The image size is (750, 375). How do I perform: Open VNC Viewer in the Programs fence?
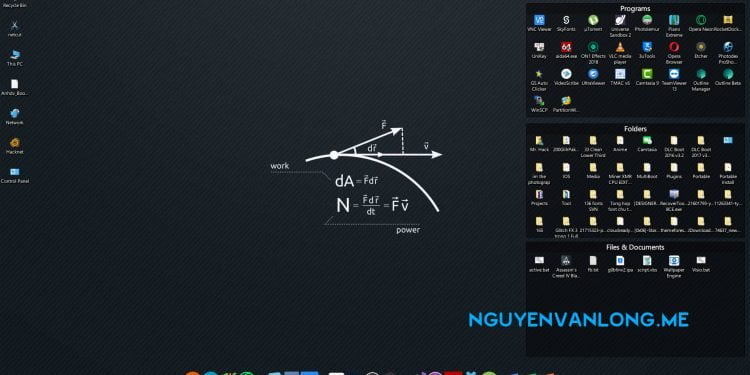click(539, 23)
